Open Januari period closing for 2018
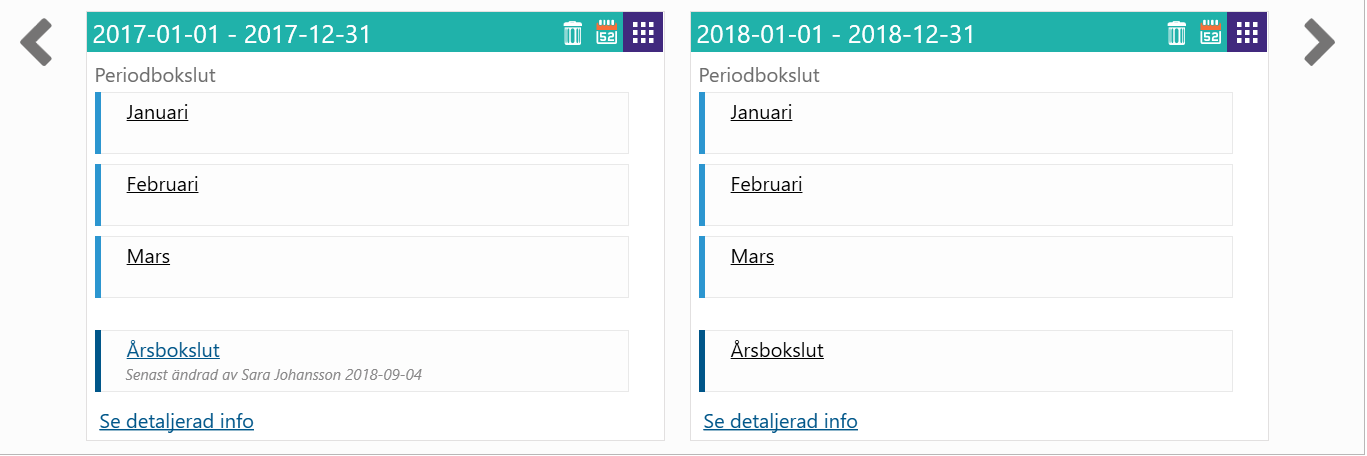Image resolution: width=1367 pixels, height=456 pixels. click(x=761, y=112)
